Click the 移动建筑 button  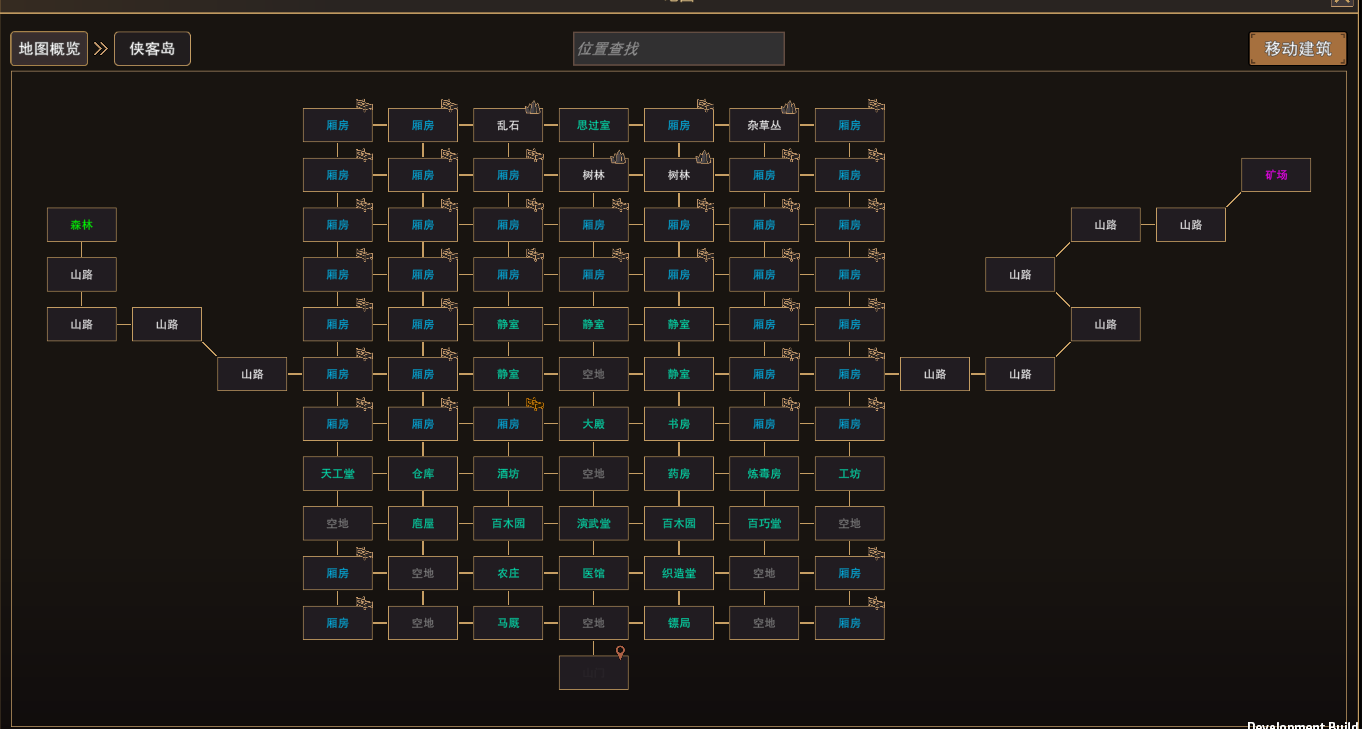(x=1298, y=49)
